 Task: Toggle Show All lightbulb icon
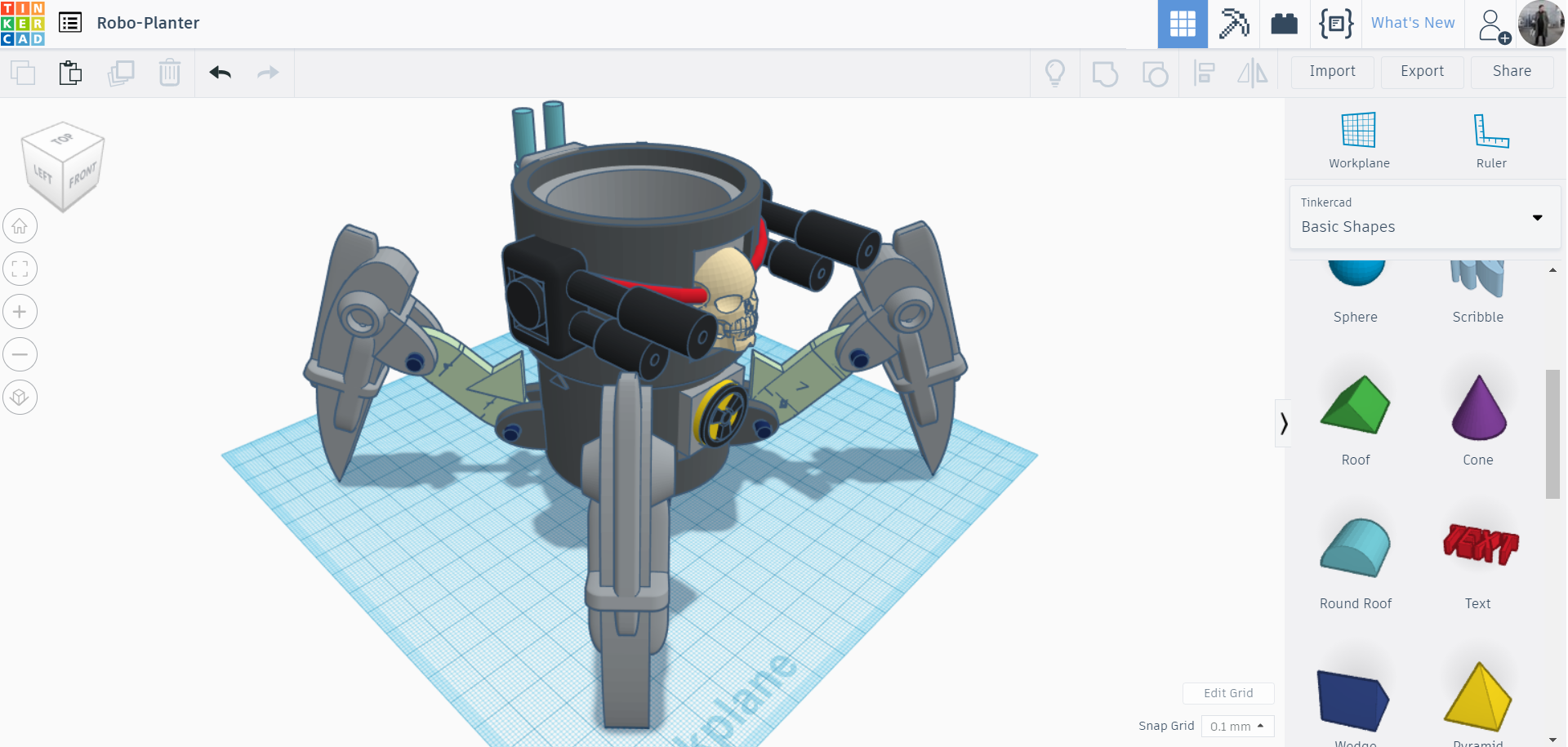(1055, 73)
